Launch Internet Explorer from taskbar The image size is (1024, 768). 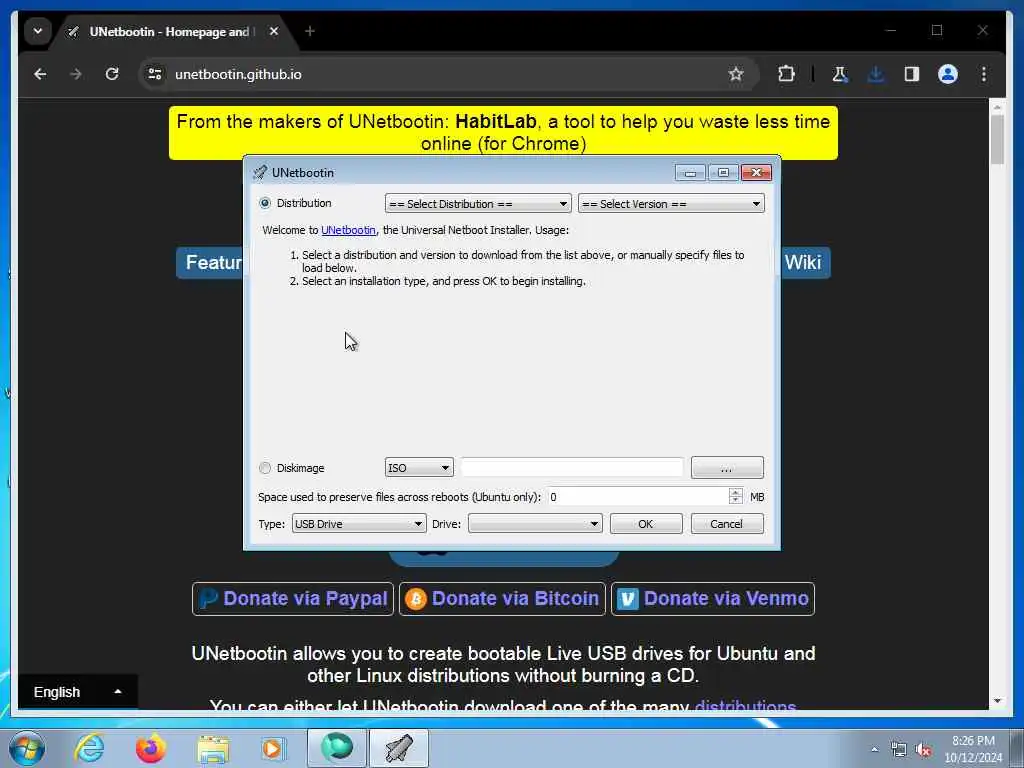pos(89,748)
